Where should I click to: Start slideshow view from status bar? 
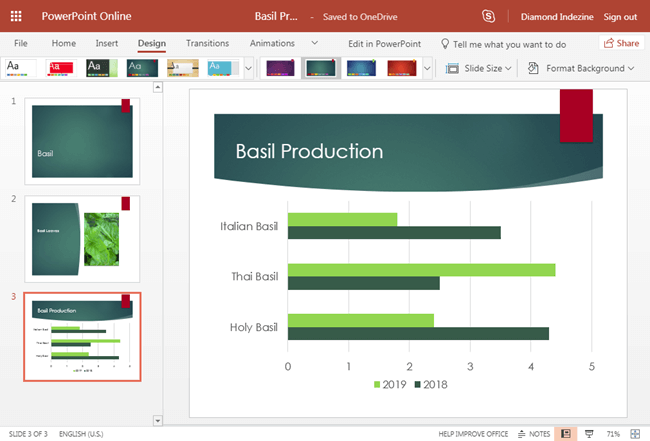(589, 434)
